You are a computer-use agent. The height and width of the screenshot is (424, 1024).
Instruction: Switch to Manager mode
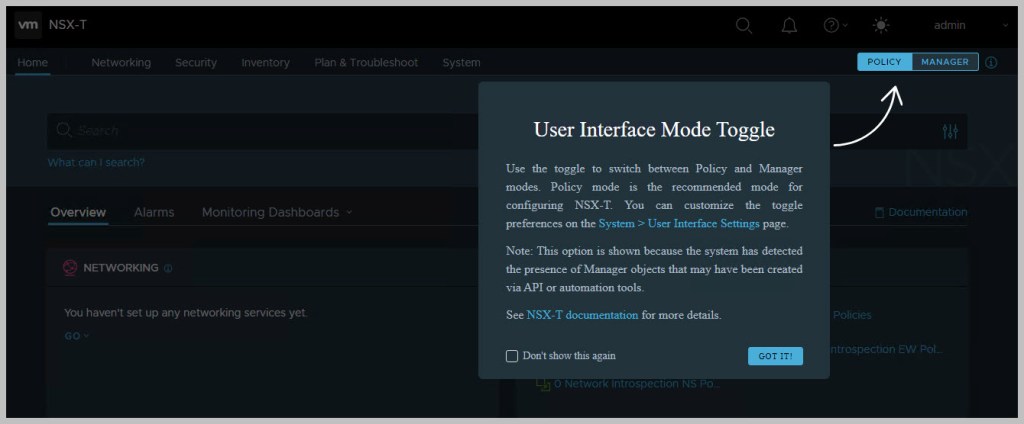pos(945,62)
